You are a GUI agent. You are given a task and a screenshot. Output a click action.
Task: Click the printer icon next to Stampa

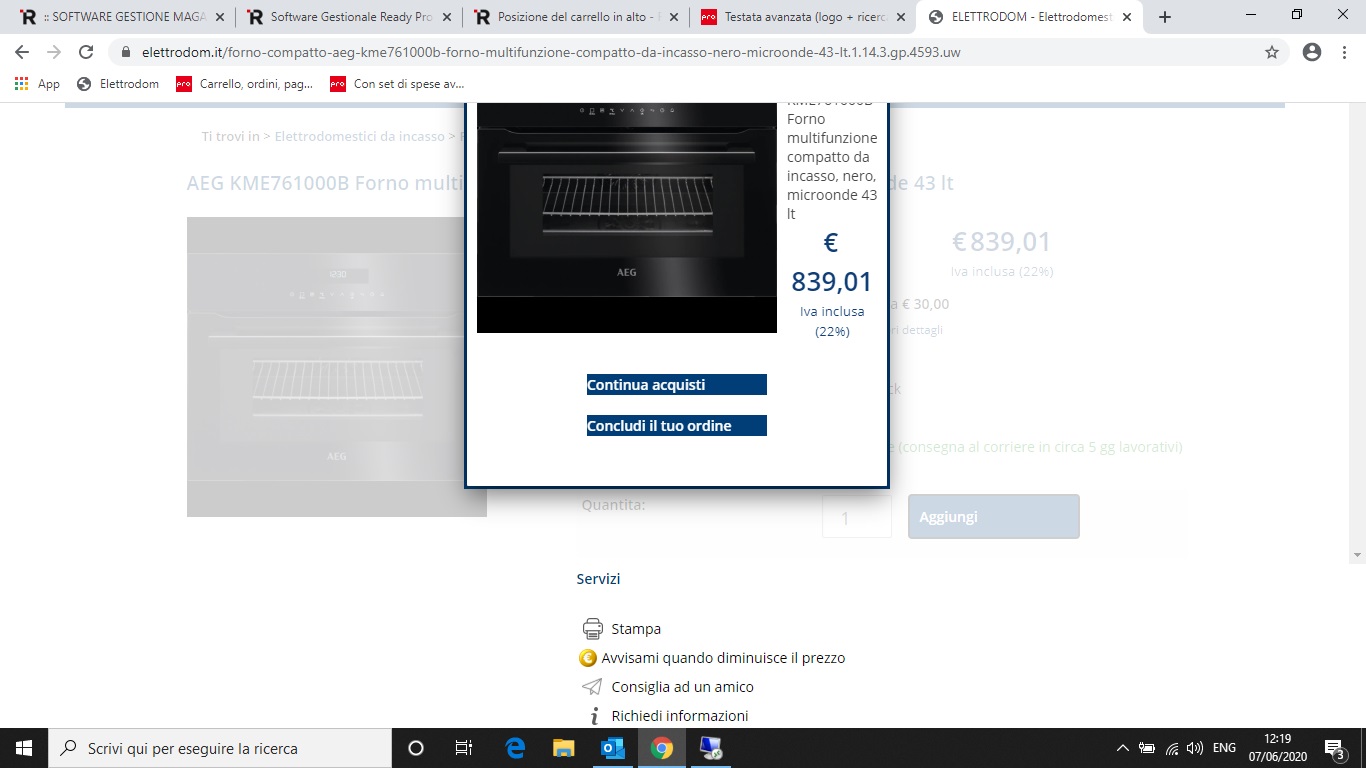click(593, 629)
